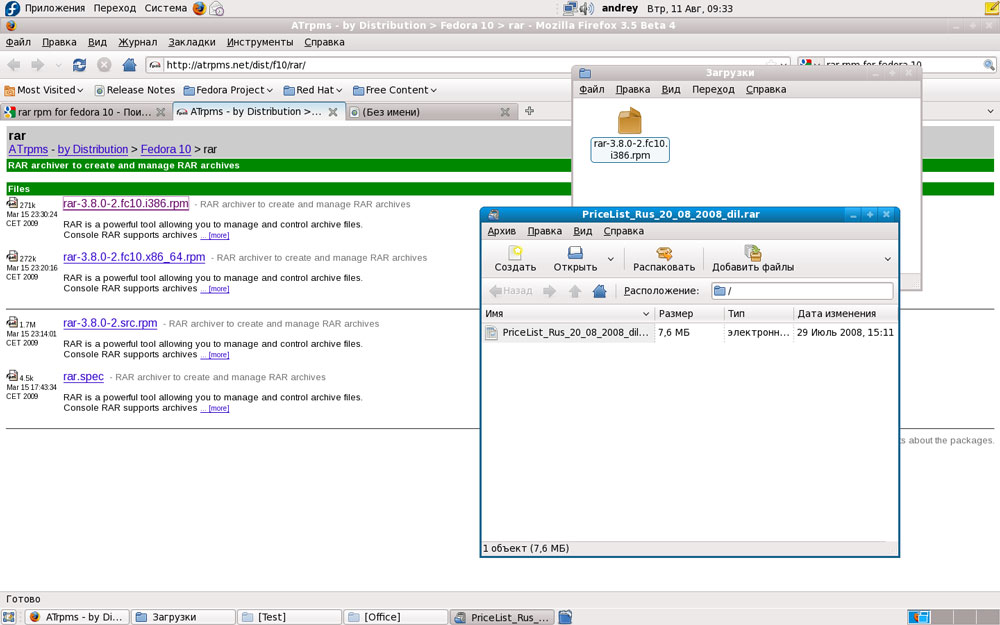Open Архив menu in archive manager
This screenshot has width=1000, height=625.
click(x=501, y=231)
